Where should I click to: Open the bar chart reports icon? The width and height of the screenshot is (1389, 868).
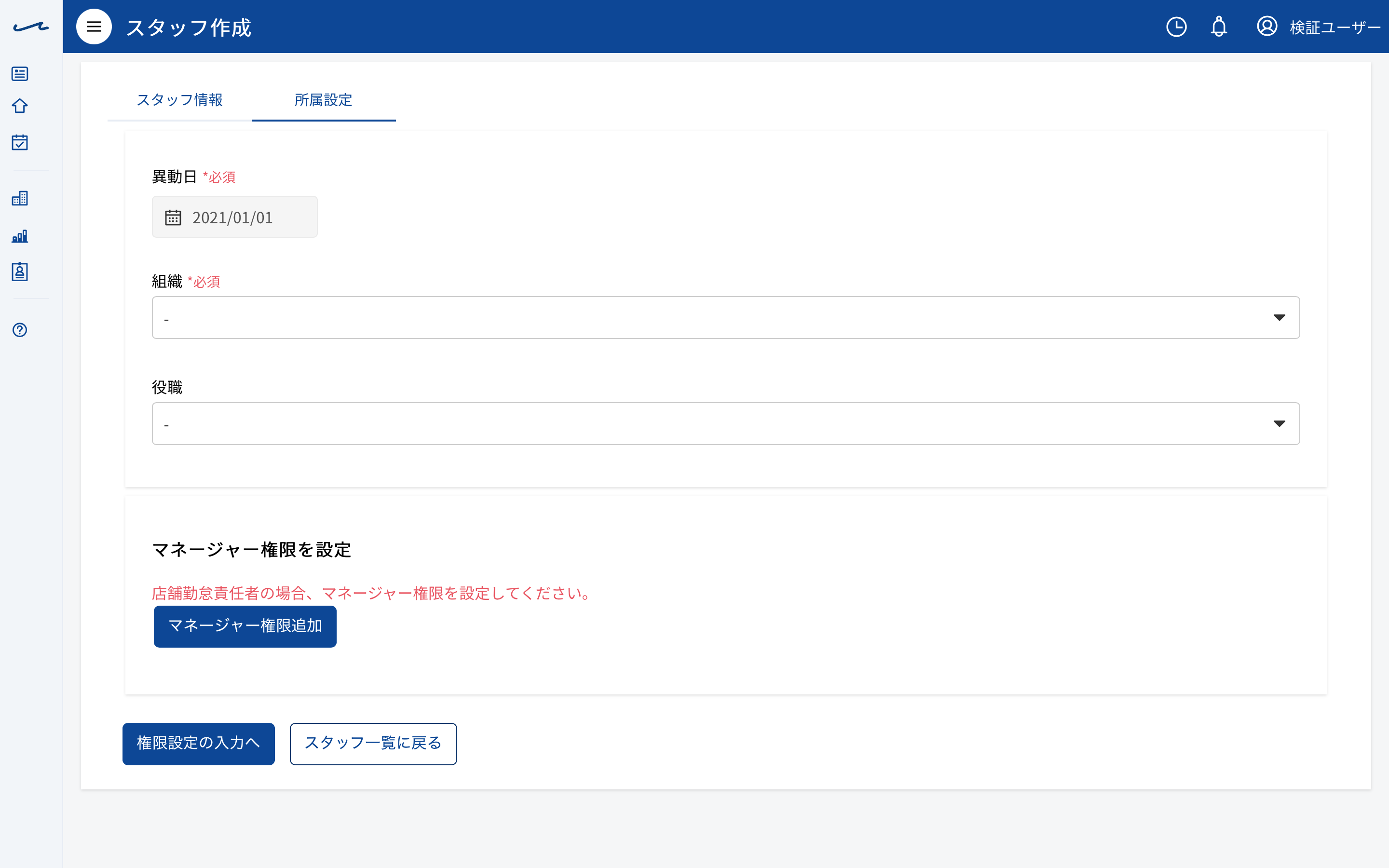click(x=20, y=236)
